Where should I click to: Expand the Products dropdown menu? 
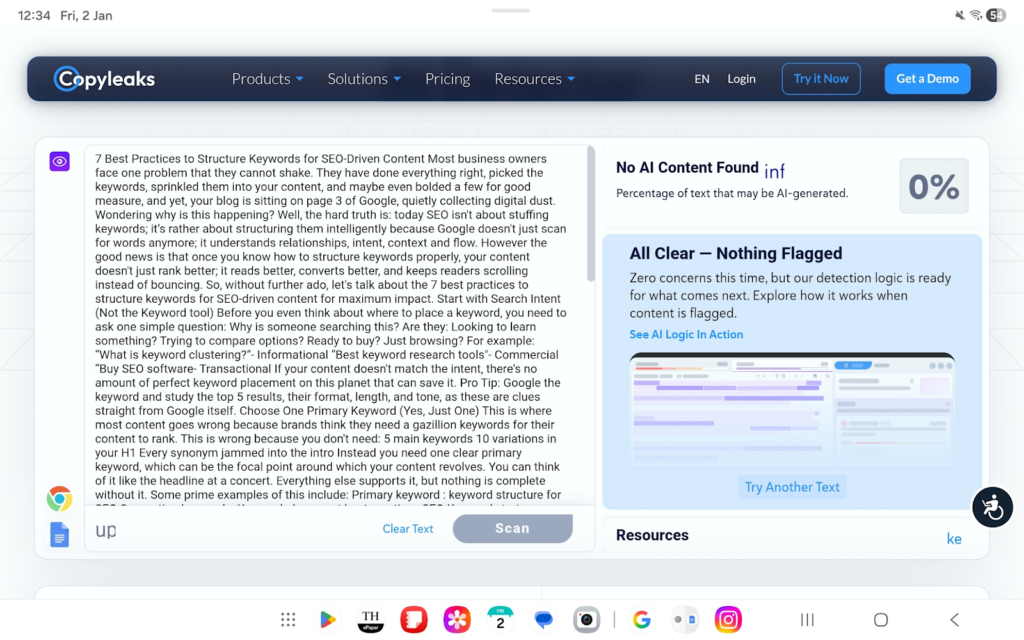coord(267,79)
